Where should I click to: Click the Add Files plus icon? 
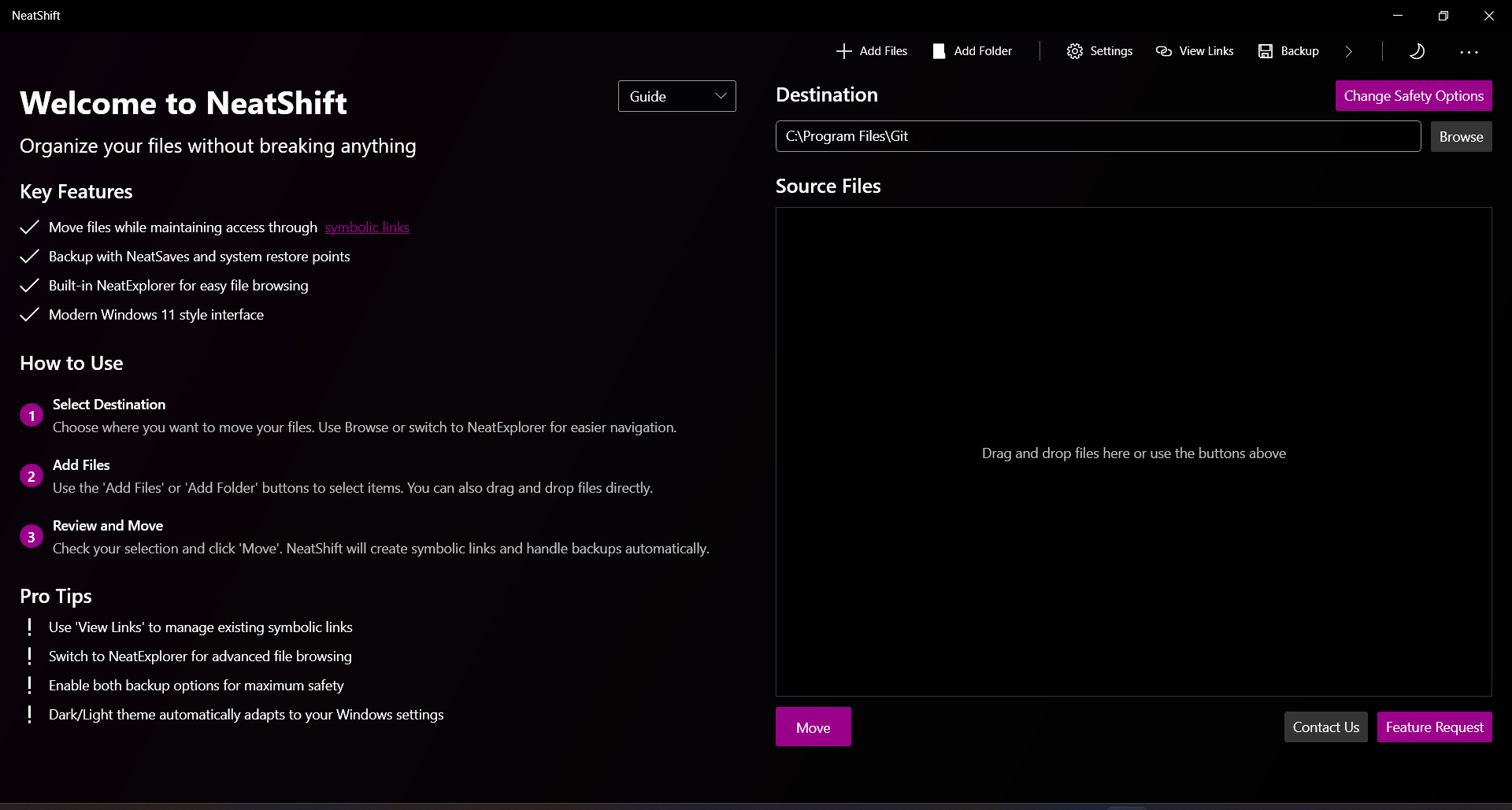click(843, 51)
